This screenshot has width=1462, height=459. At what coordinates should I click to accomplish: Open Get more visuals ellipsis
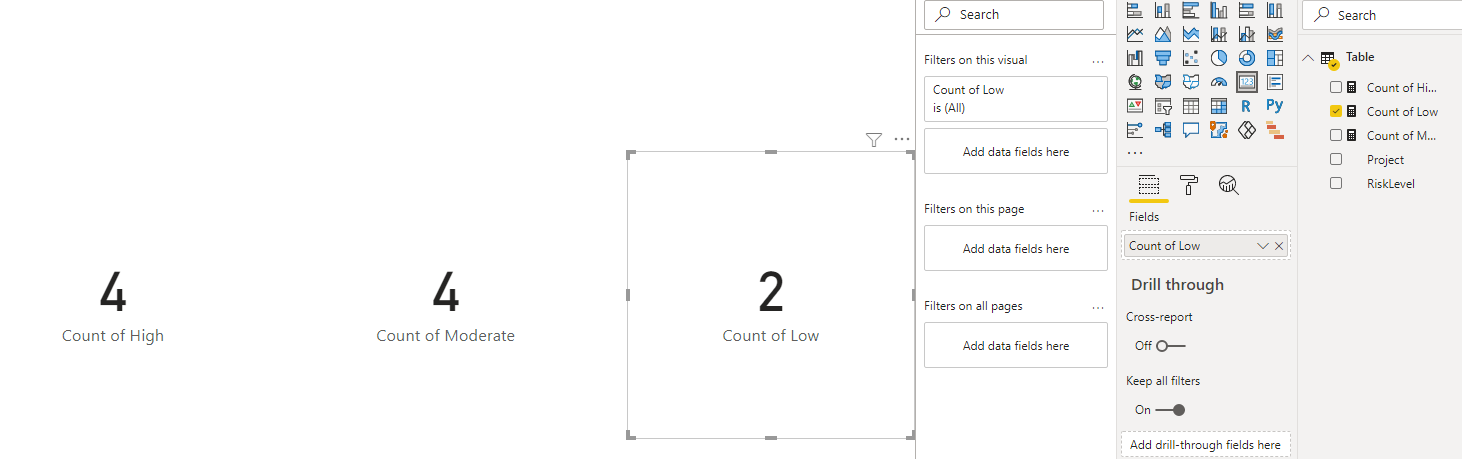tap(1135, 153)
